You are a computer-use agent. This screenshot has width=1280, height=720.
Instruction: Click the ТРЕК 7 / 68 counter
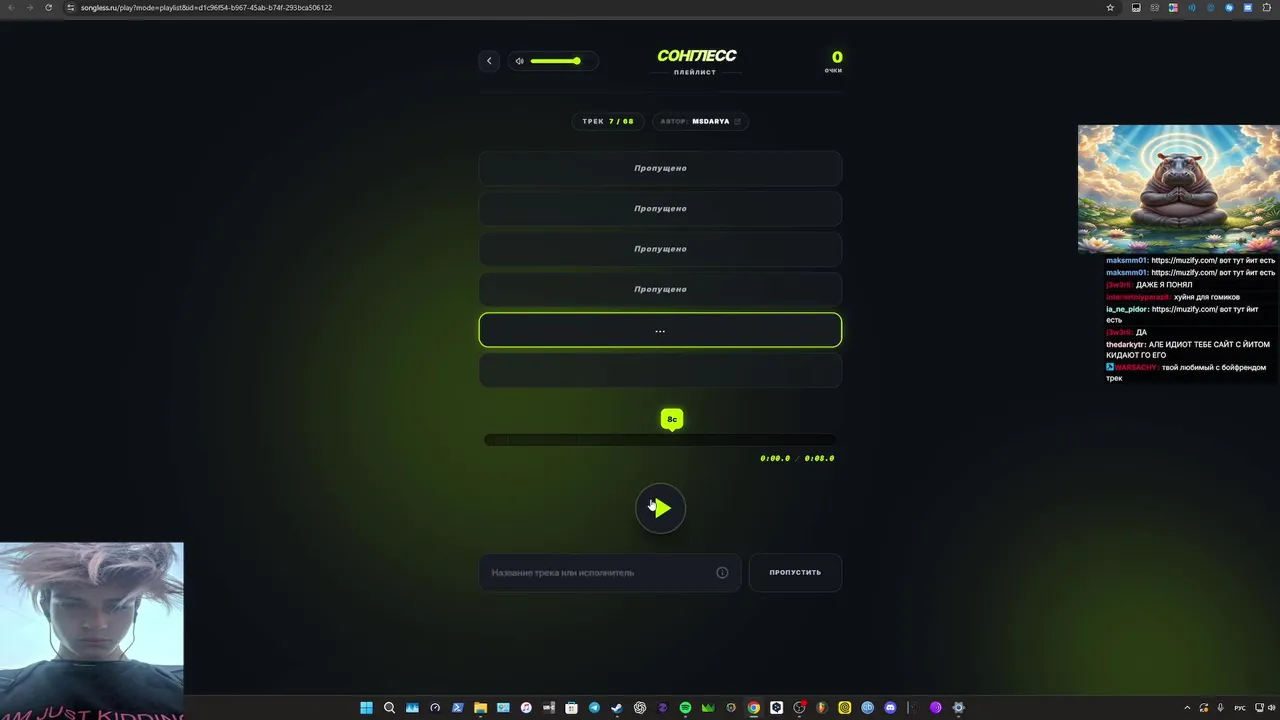[x=608, y=121]
